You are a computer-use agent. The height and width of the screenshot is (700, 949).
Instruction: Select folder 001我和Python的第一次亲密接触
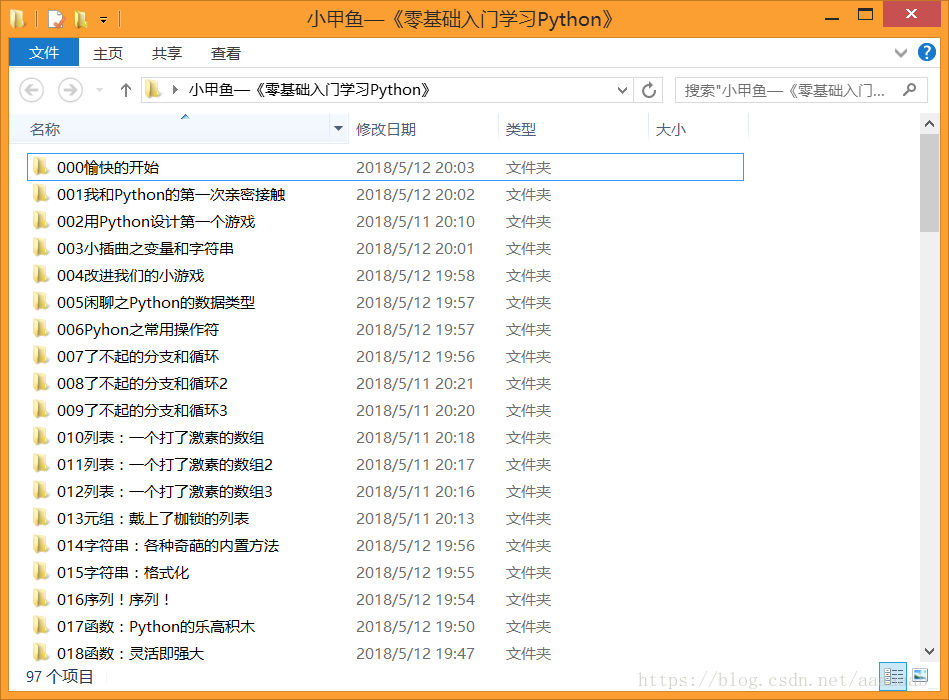385,194
